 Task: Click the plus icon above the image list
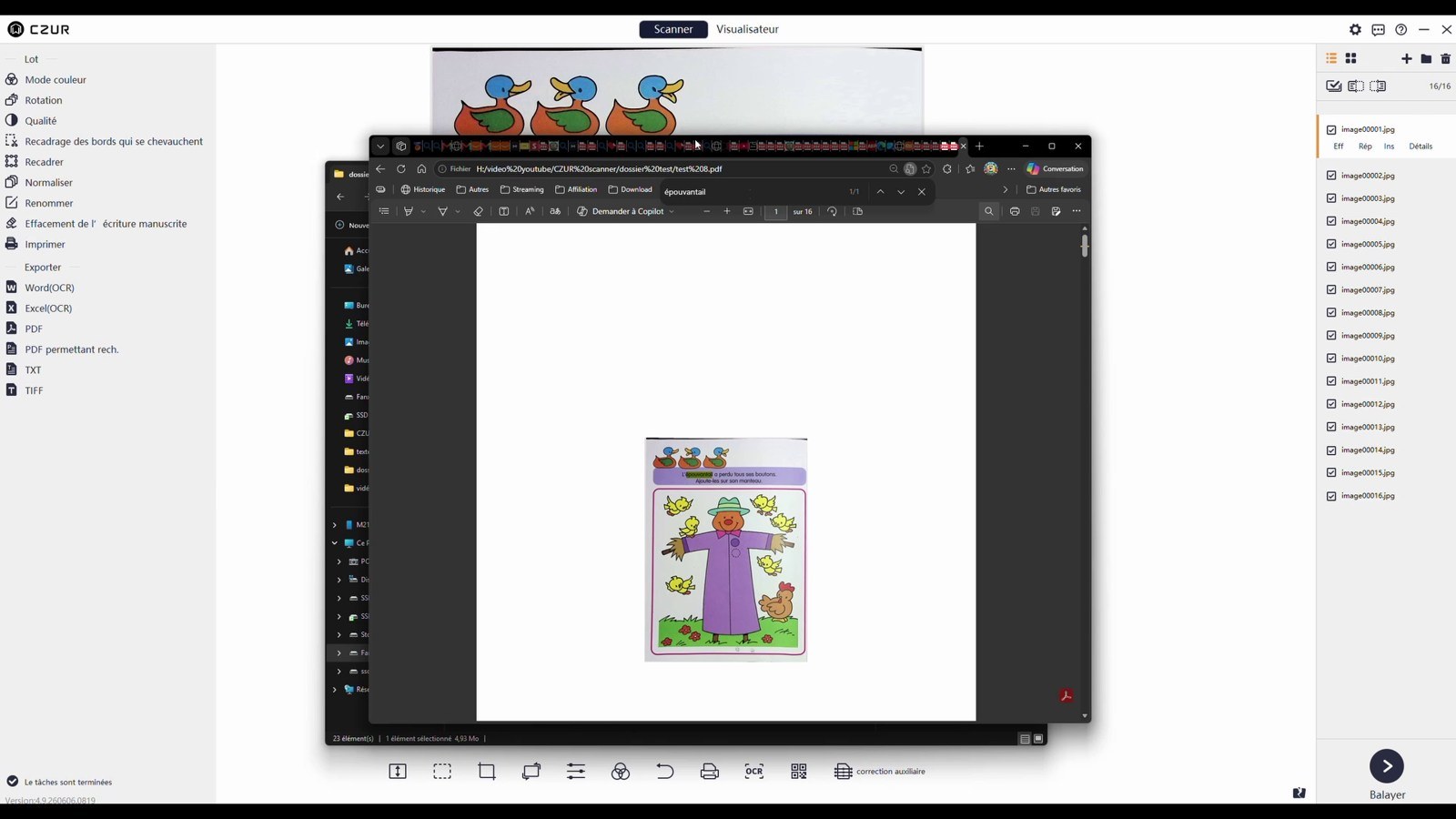(1407, 58)
